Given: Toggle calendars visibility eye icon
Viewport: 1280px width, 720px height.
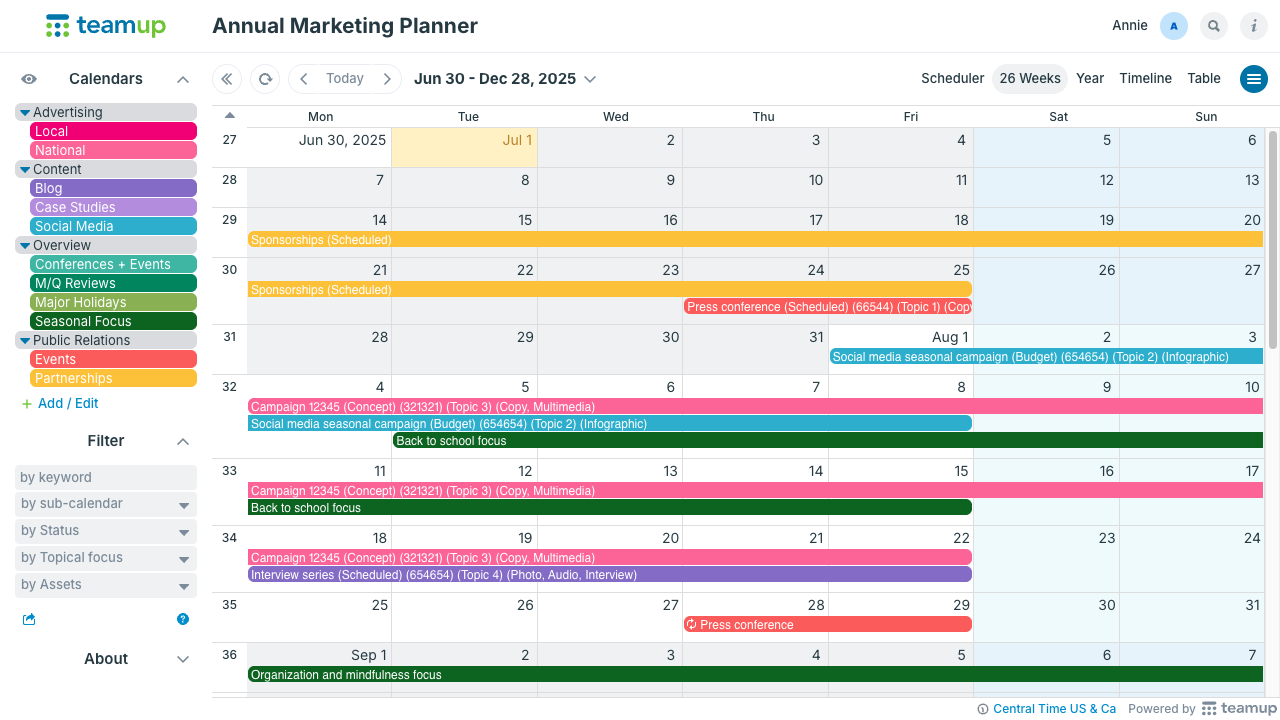Looking at the screenshot, I should tap(29, 79).
